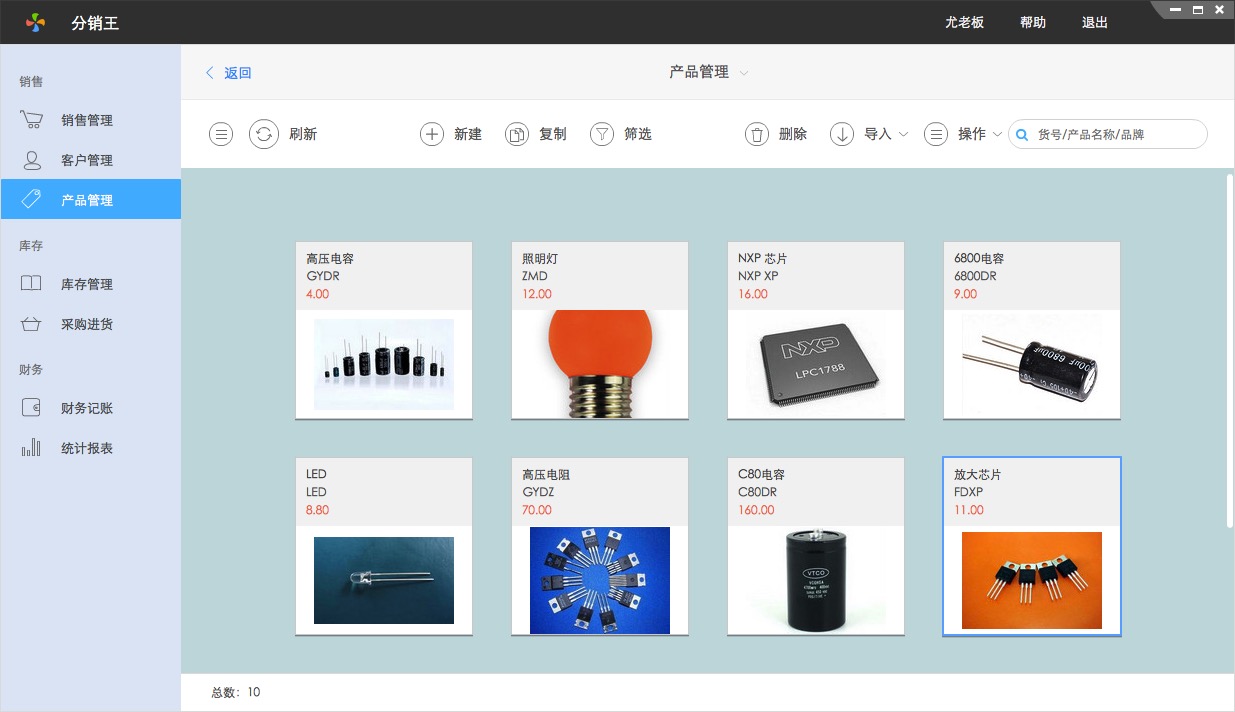Expand the operations dropdown menu
Viewport: 1235px width, 712px height.
[997, 134]
